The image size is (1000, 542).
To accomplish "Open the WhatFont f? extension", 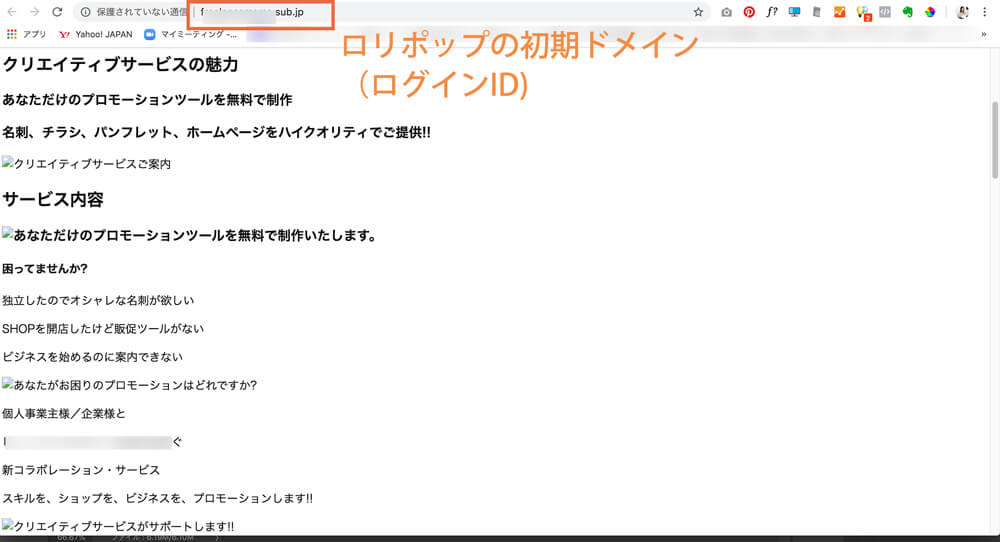I will (x=772, y=11).
